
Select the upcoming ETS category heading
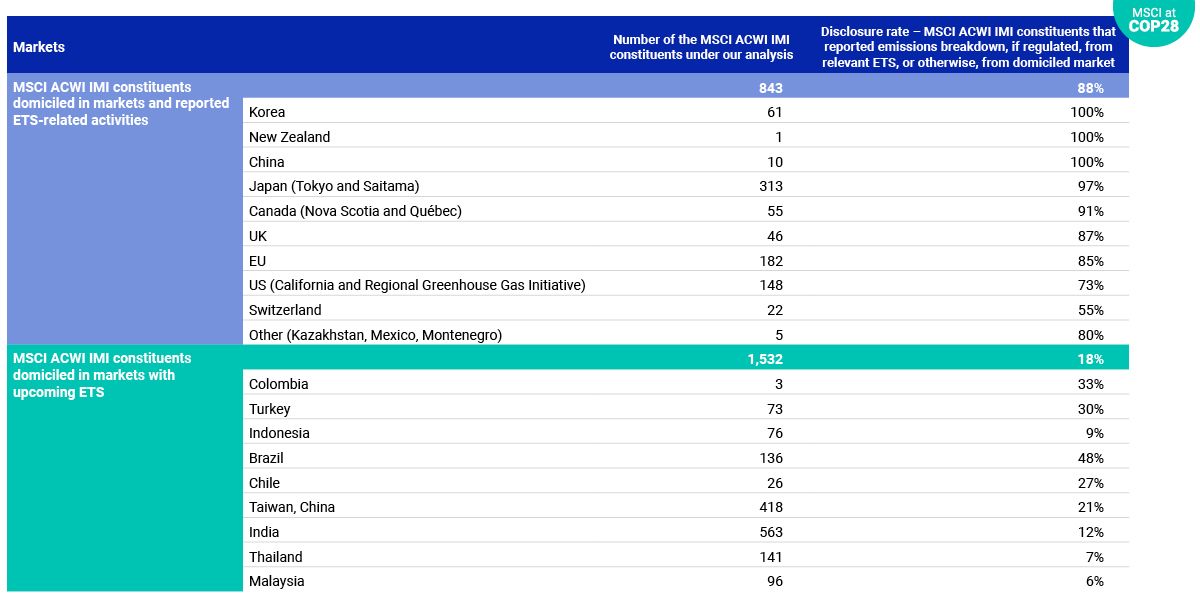(x=102, y=375)
